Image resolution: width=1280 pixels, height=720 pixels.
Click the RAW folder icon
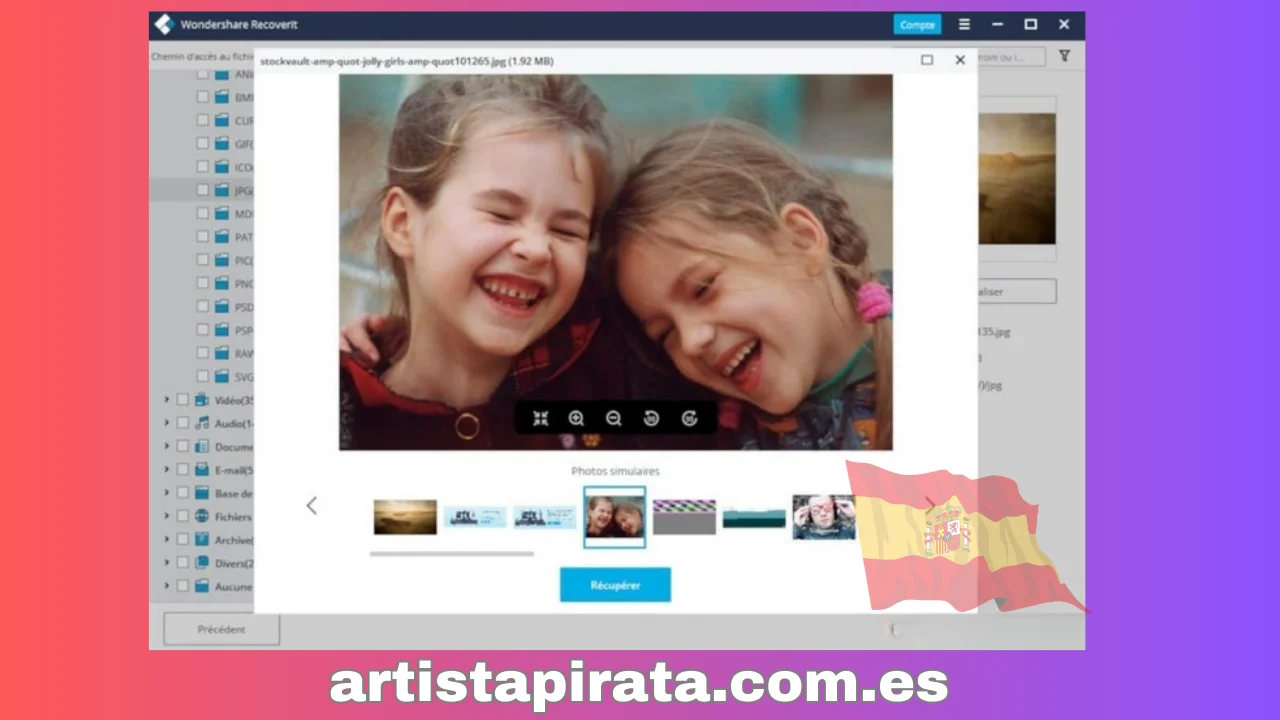click(x=221, y=353)
